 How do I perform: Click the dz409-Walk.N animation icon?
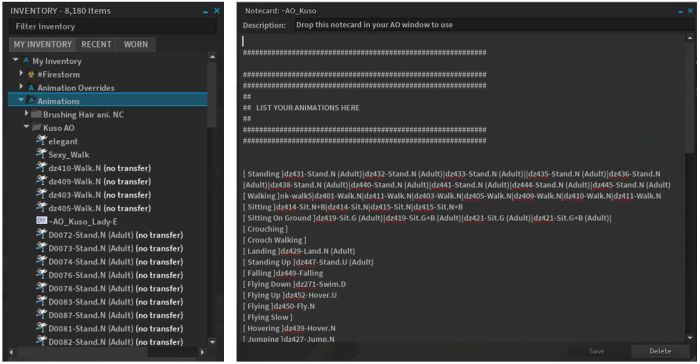tap(41, 181)
